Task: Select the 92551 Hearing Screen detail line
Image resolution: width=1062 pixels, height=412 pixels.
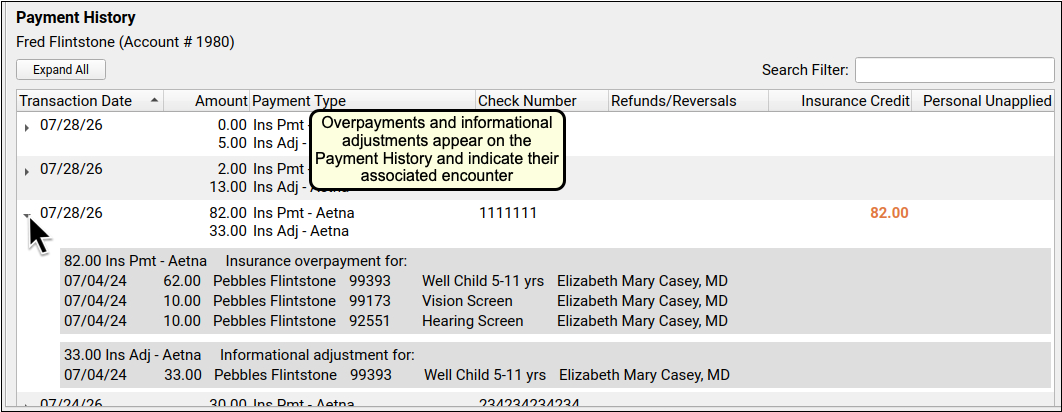Action: click(x=396, y=321)
